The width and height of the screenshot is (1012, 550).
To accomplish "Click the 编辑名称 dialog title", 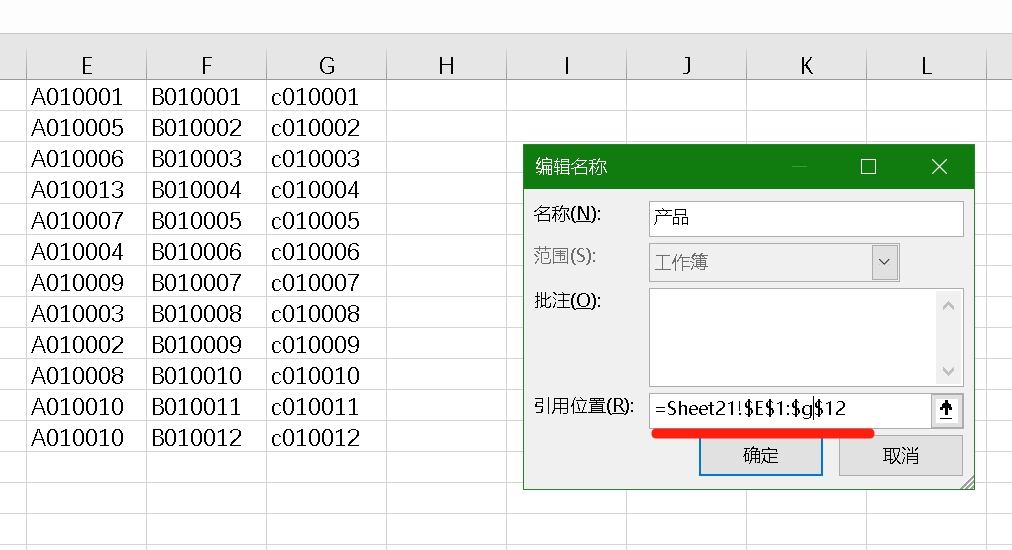I will point(571,167).
